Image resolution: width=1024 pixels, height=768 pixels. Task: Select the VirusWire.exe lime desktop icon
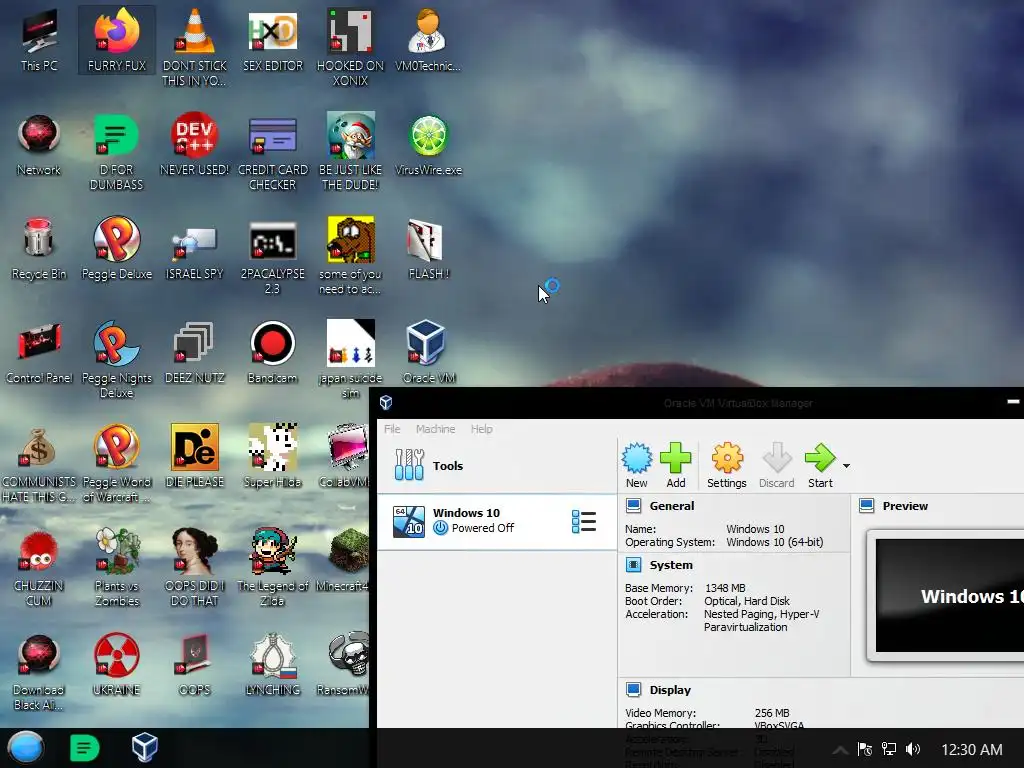[x=428, y=145]
